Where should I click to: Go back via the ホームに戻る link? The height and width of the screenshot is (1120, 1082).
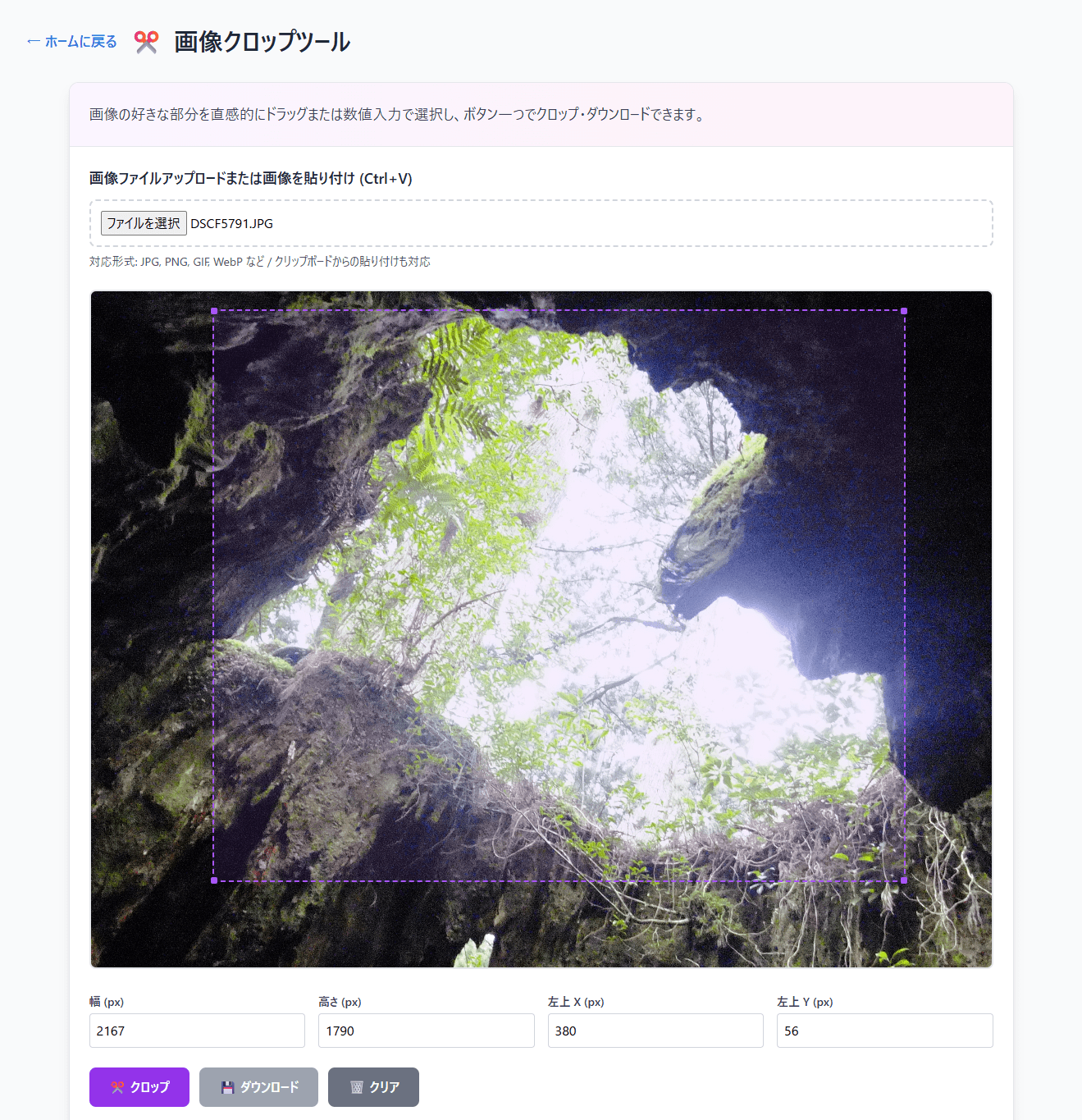coord(72,42)
